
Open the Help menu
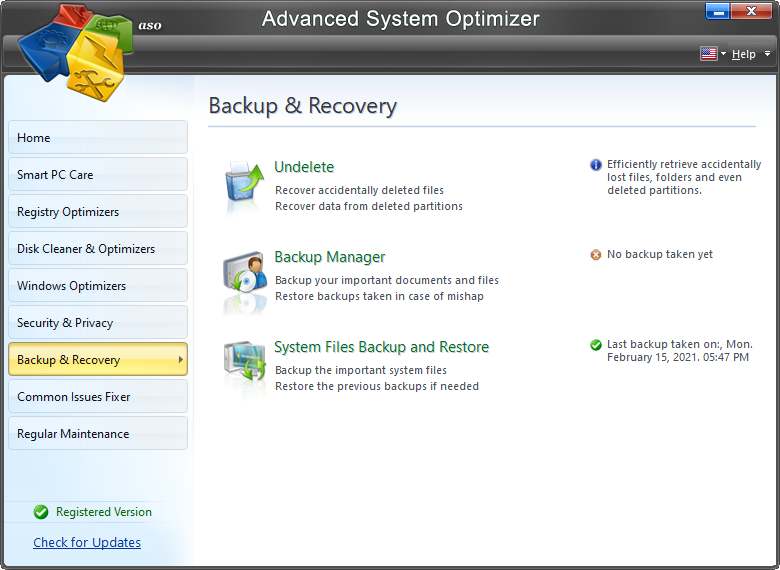click(743, 54)
